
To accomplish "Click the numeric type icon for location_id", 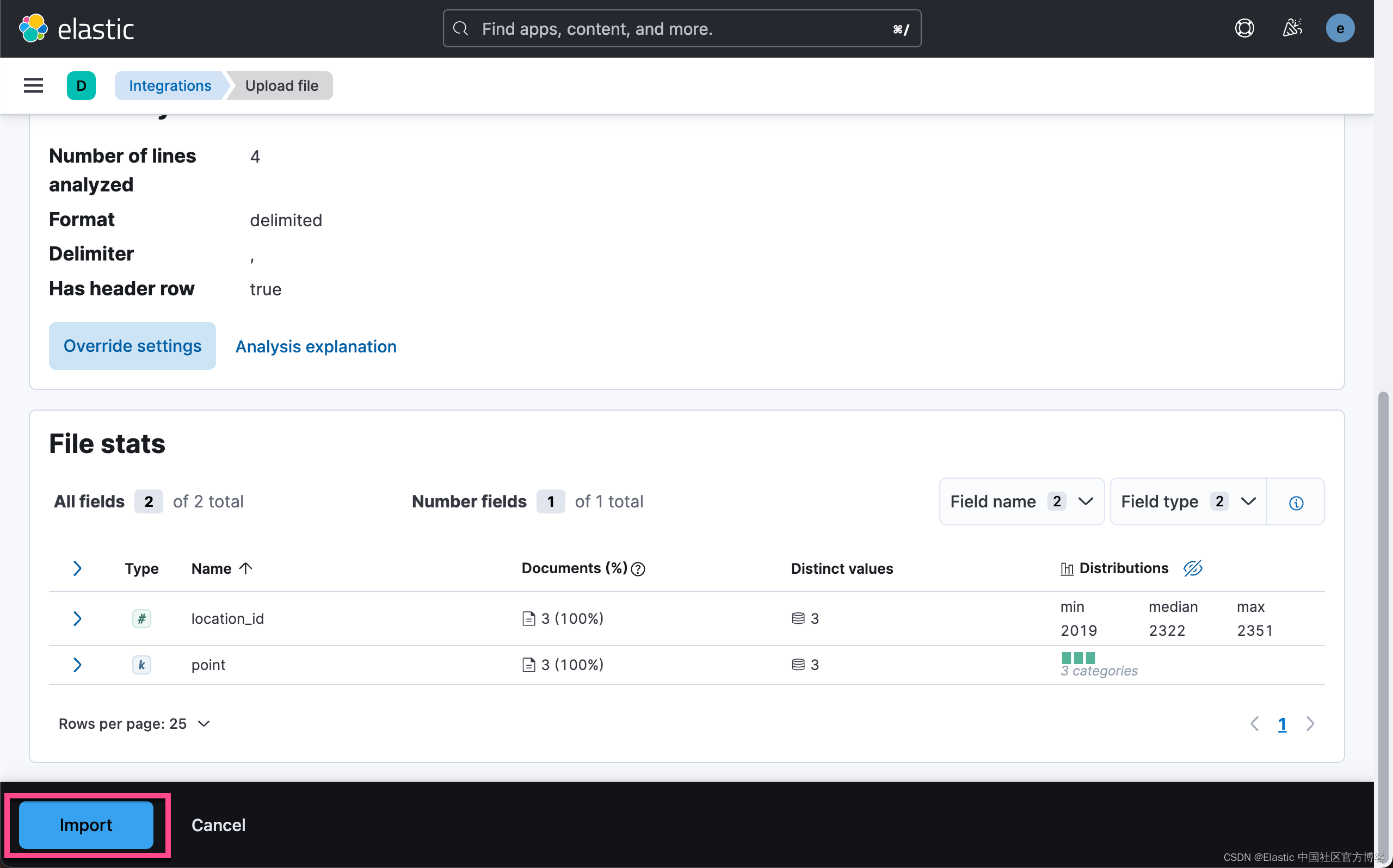I will (141, 618).
